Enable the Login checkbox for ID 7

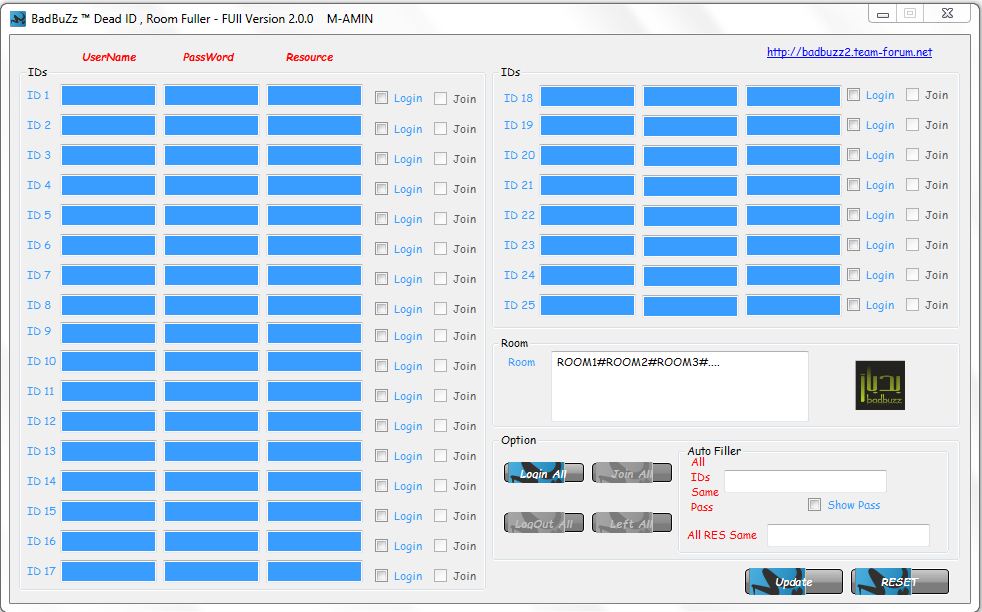click(x=381, y=279)
